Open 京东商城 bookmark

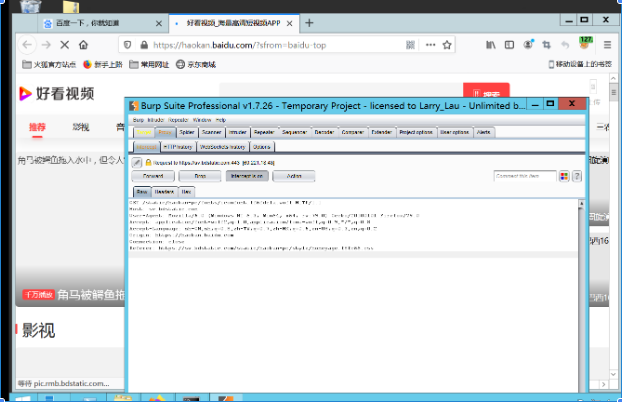point(196,64)
